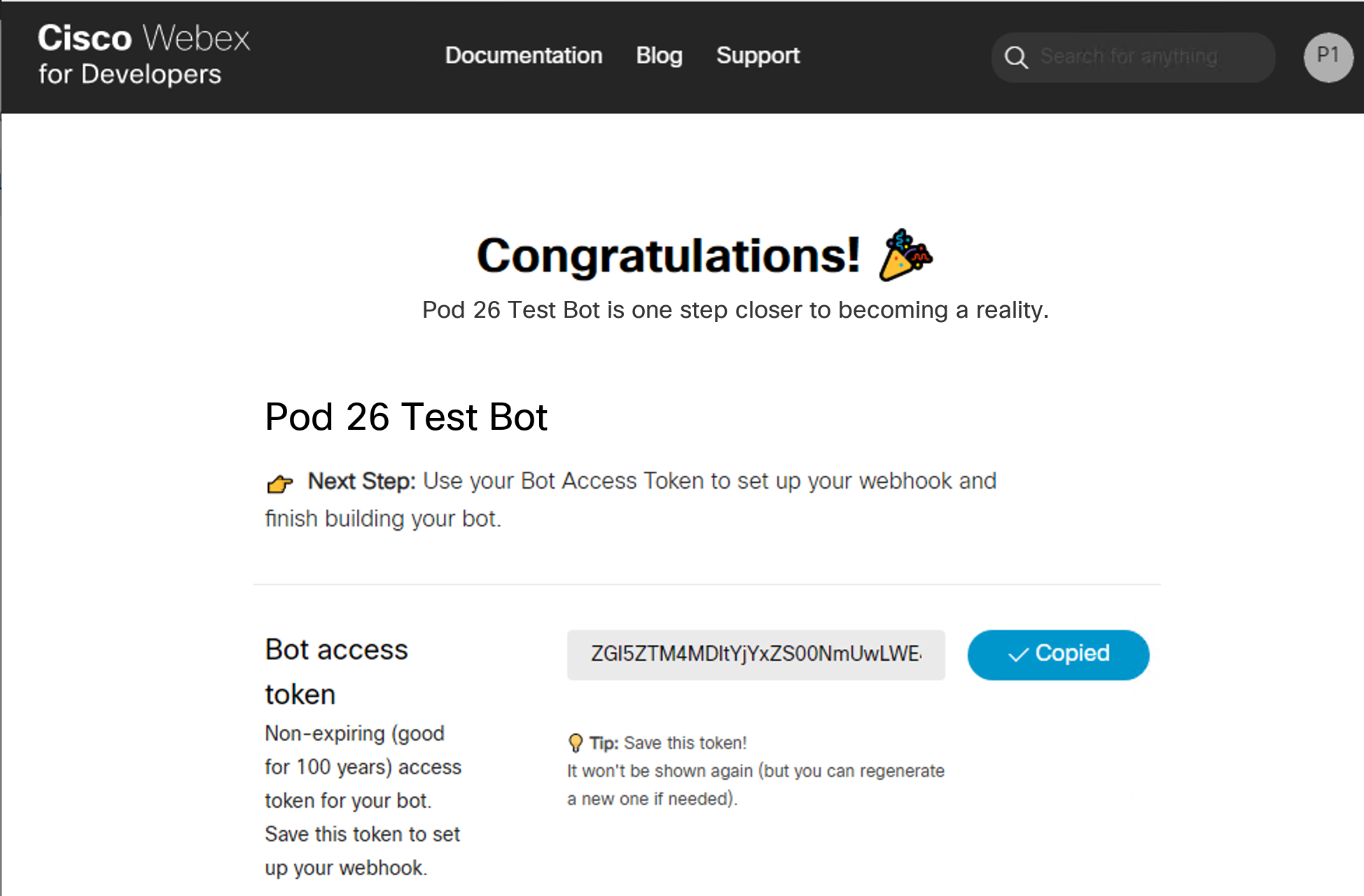Click the pointing hand icon beside Next Step

279,483
